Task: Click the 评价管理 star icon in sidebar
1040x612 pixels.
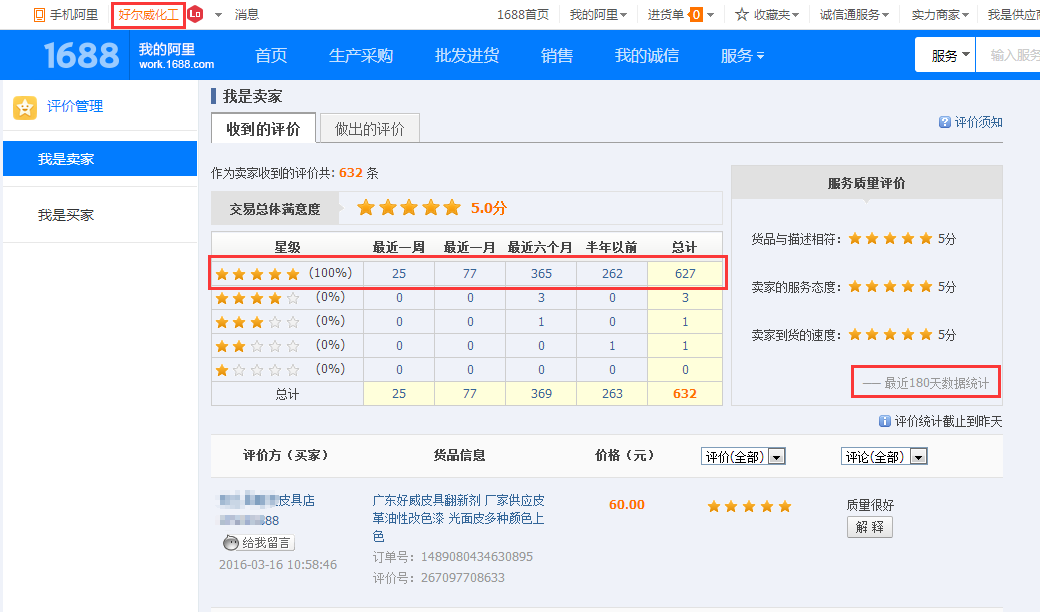Action: pos(25,107)
